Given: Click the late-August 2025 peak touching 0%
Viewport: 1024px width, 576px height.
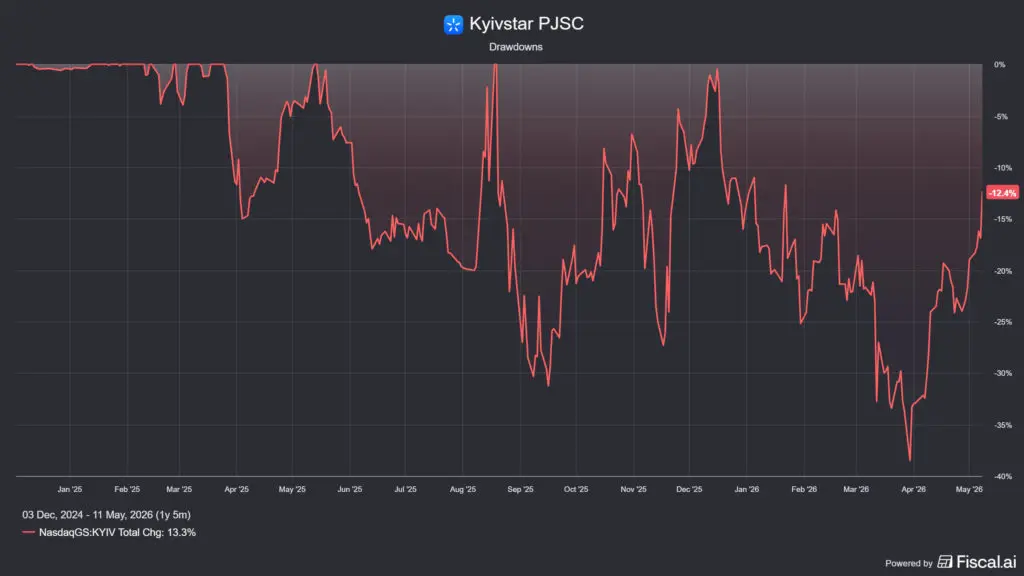Looking at the screenshot, I should click(495, 65).
